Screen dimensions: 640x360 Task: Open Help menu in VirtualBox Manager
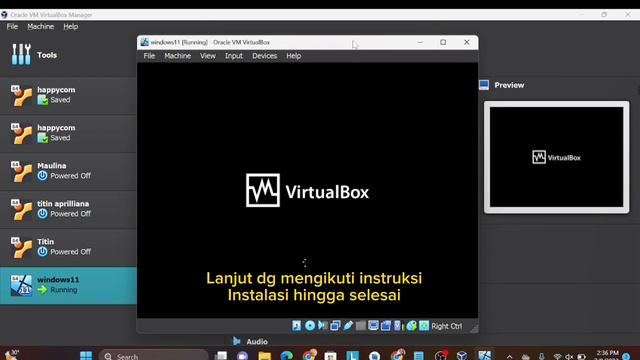point(71,27)
